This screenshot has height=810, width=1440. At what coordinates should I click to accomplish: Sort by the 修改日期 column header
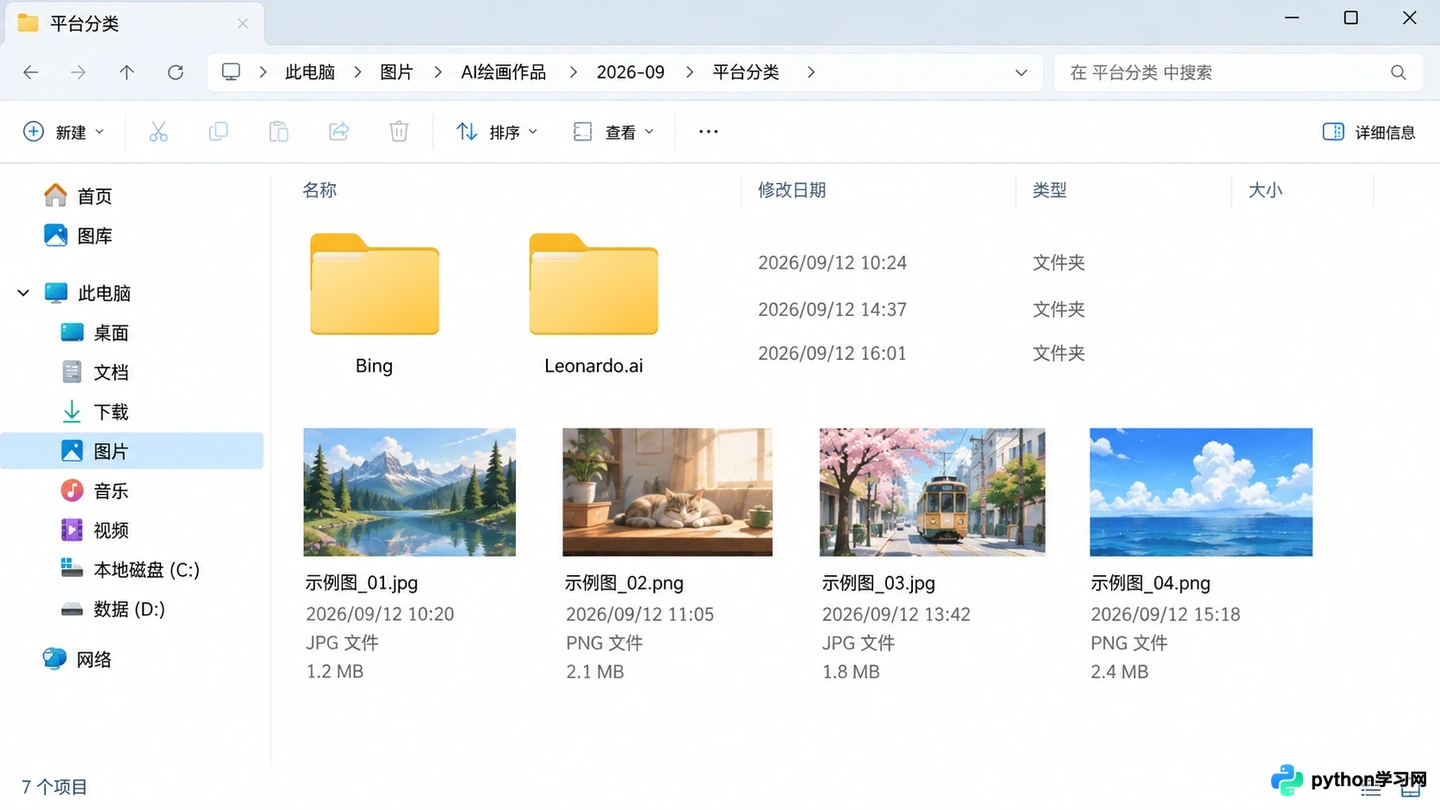coord(792,190)
